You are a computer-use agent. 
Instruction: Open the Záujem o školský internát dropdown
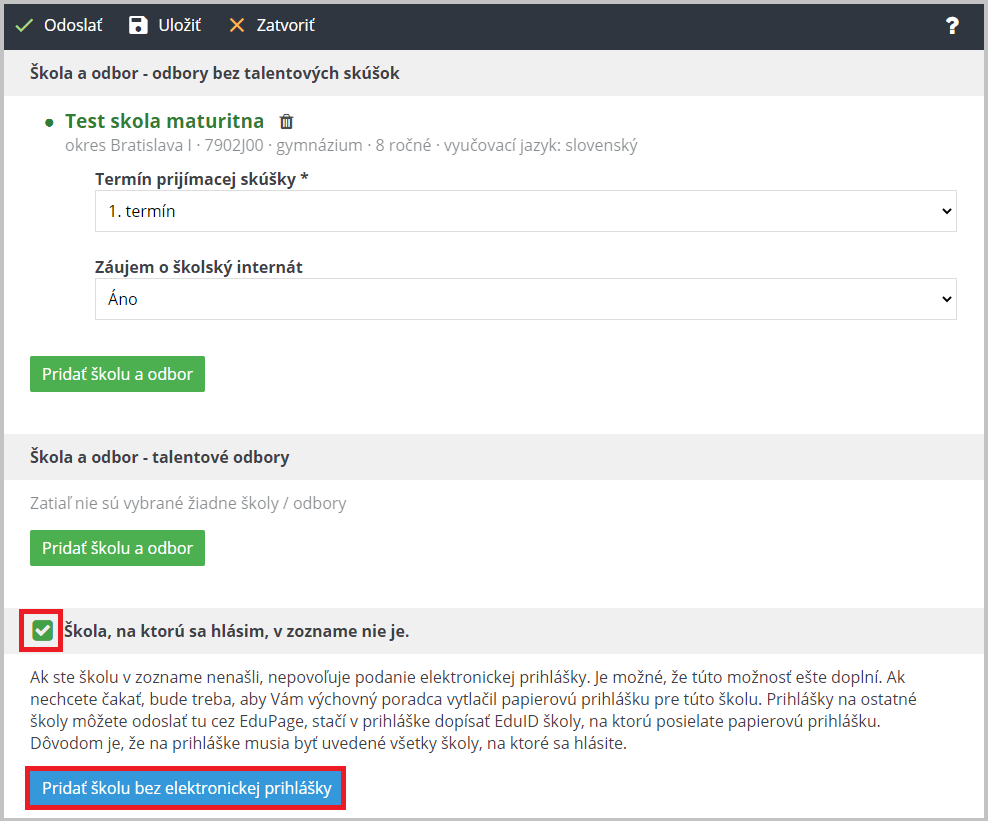coord(526,299)
